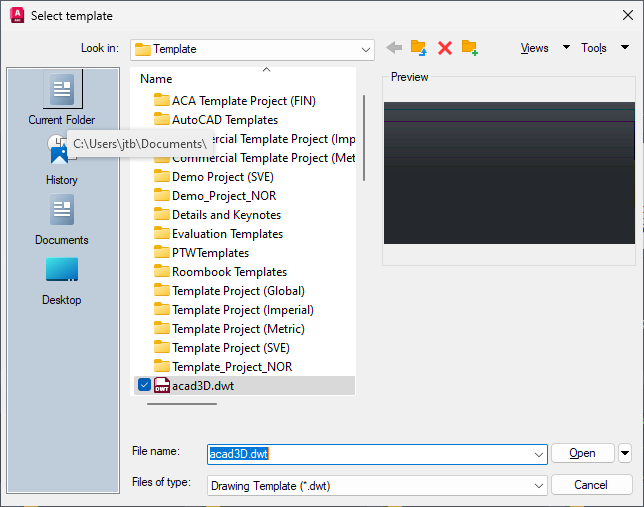Select Current Folder in places sidebar
644x507 pixels.
[62, 98]
